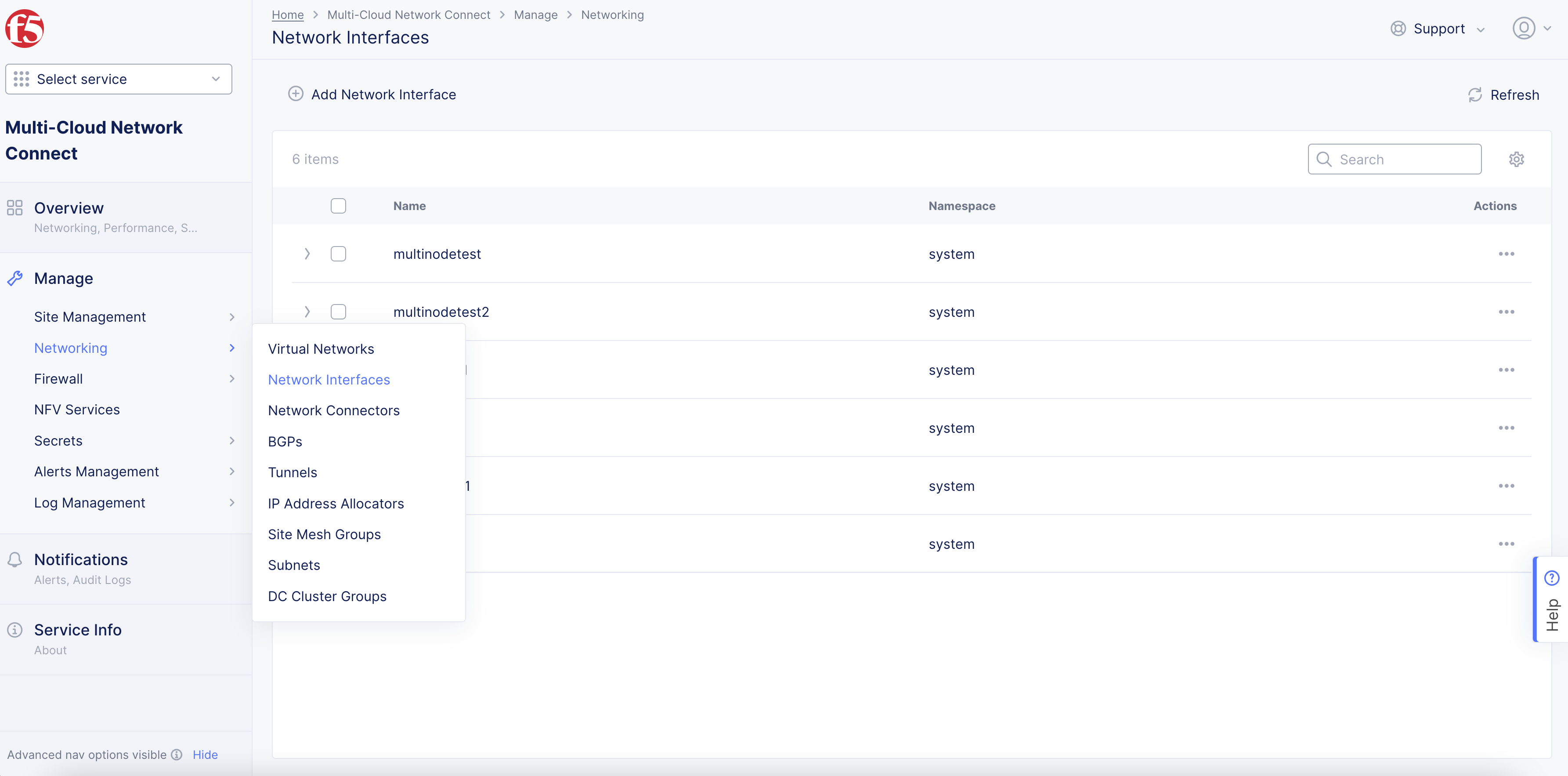Check the multinodetest row checkbox
This screenshot has width=1568, height=776.
(x=339, y=254)
